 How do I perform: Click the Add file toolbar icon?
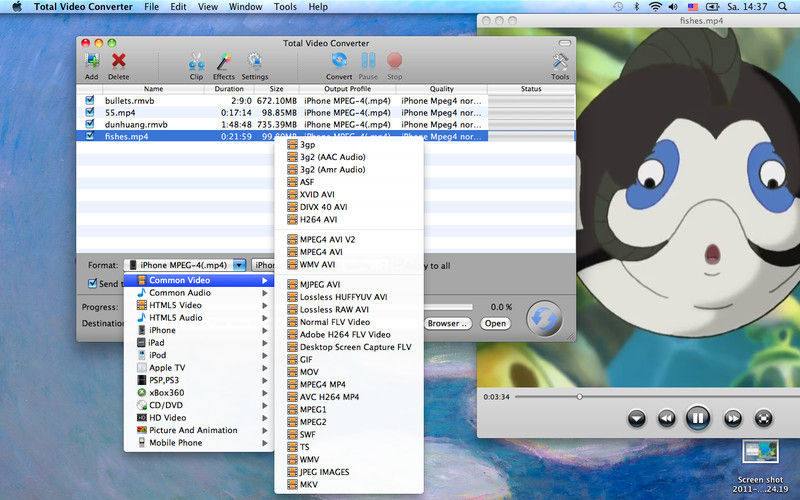tap(92, 62)
